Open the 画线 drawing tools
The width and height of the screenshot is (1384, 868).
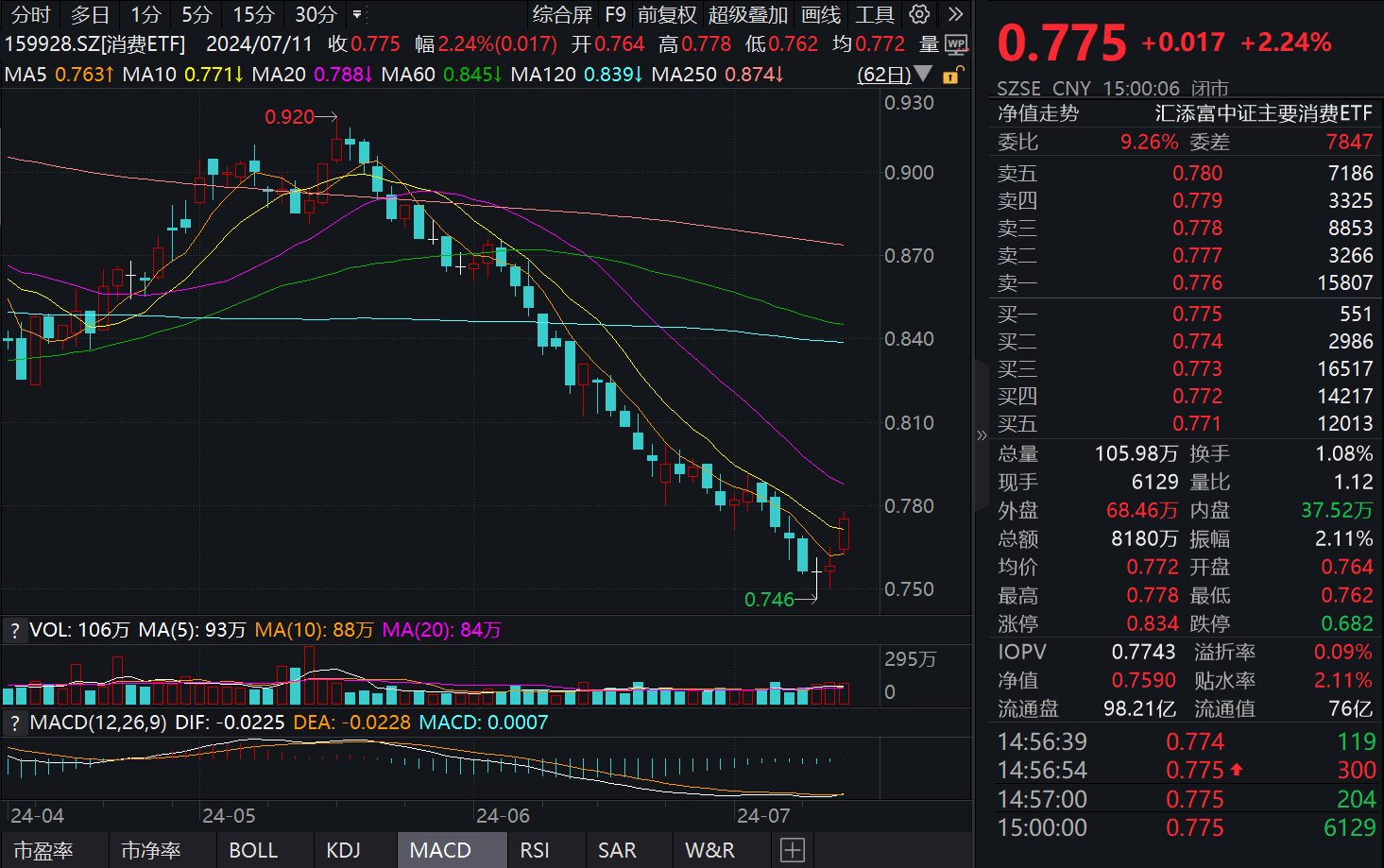[821, 14]
